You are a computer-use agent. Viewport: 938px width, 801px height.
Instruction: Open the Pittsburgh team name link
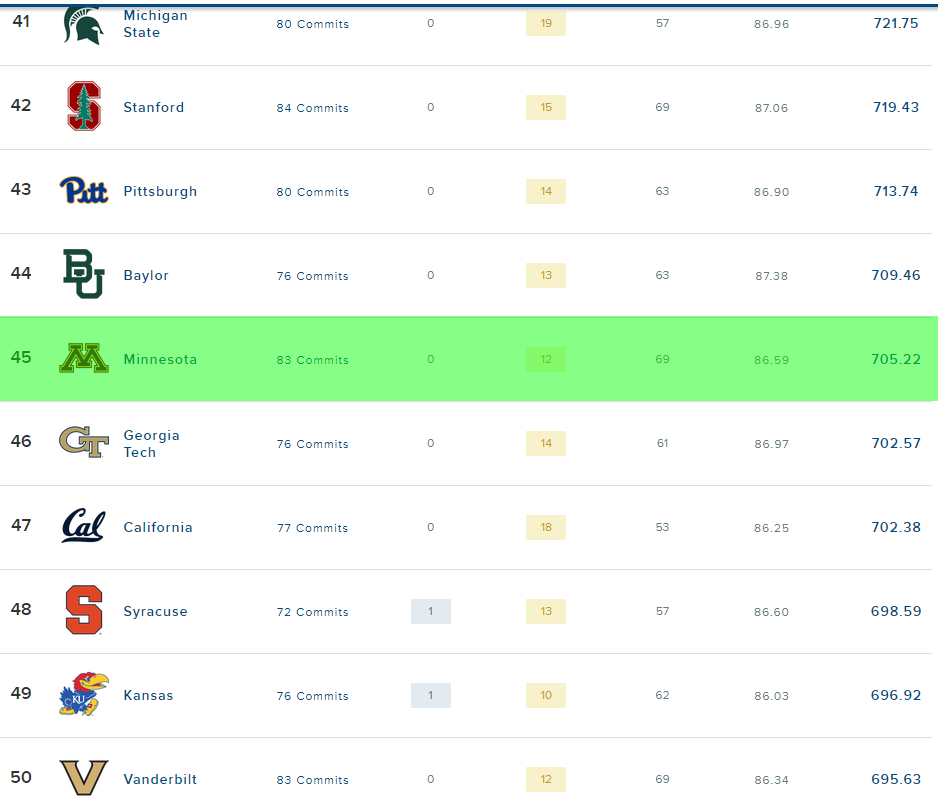[160, 192]
